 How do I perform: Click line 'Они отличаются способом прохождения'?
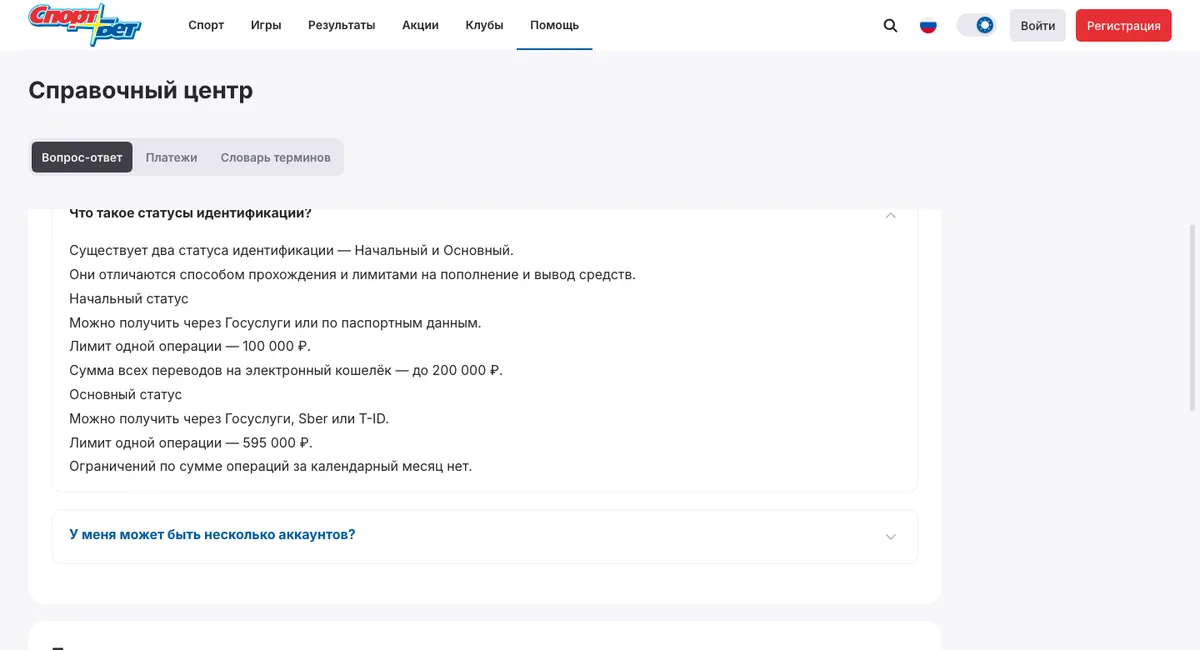[352, 274]
